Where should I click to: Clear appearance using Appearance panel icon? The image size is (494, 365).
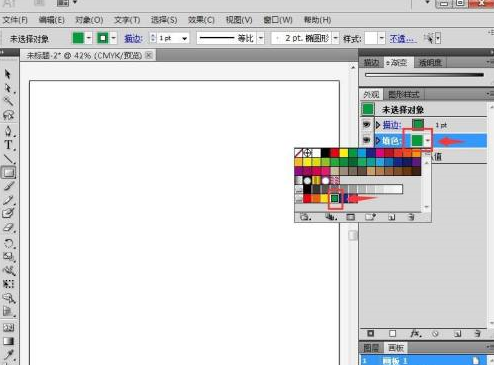[435, 333]
